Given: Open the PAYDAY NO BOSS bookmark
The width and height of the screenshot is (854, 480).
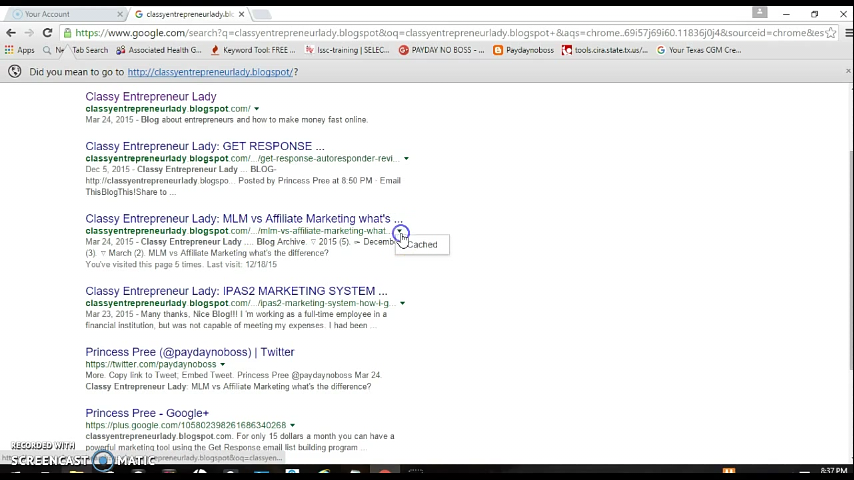Looking at the screenshot, I should pos(441,50).
